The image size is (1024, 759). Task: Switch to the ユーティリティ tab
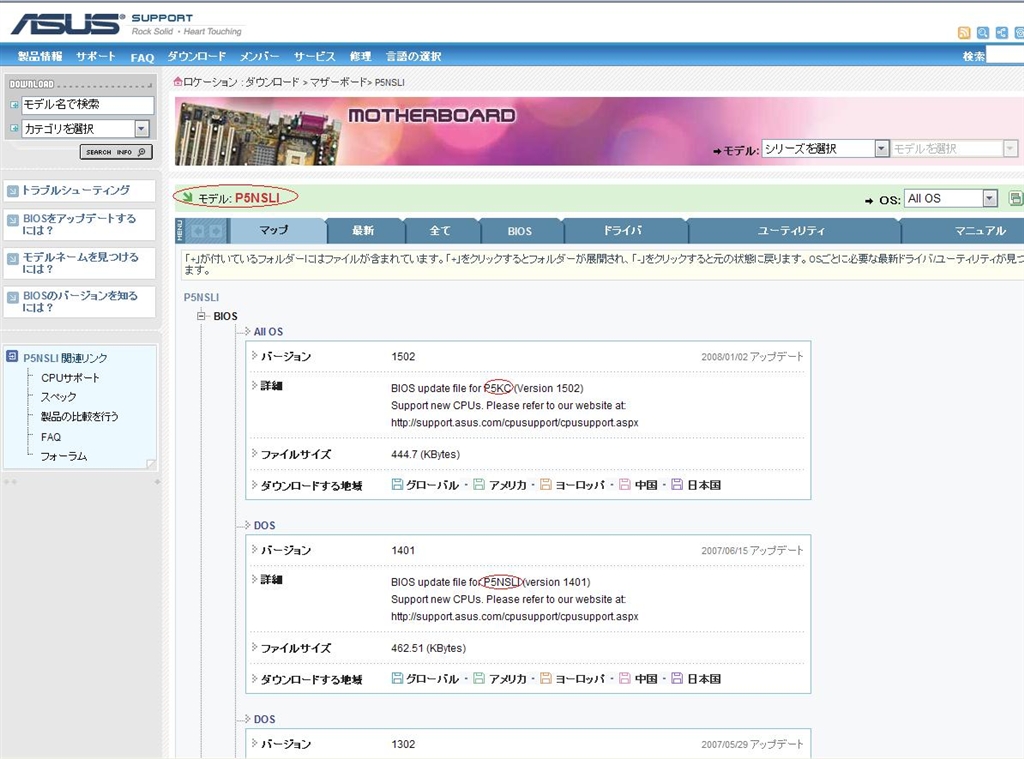click(792, 231)
